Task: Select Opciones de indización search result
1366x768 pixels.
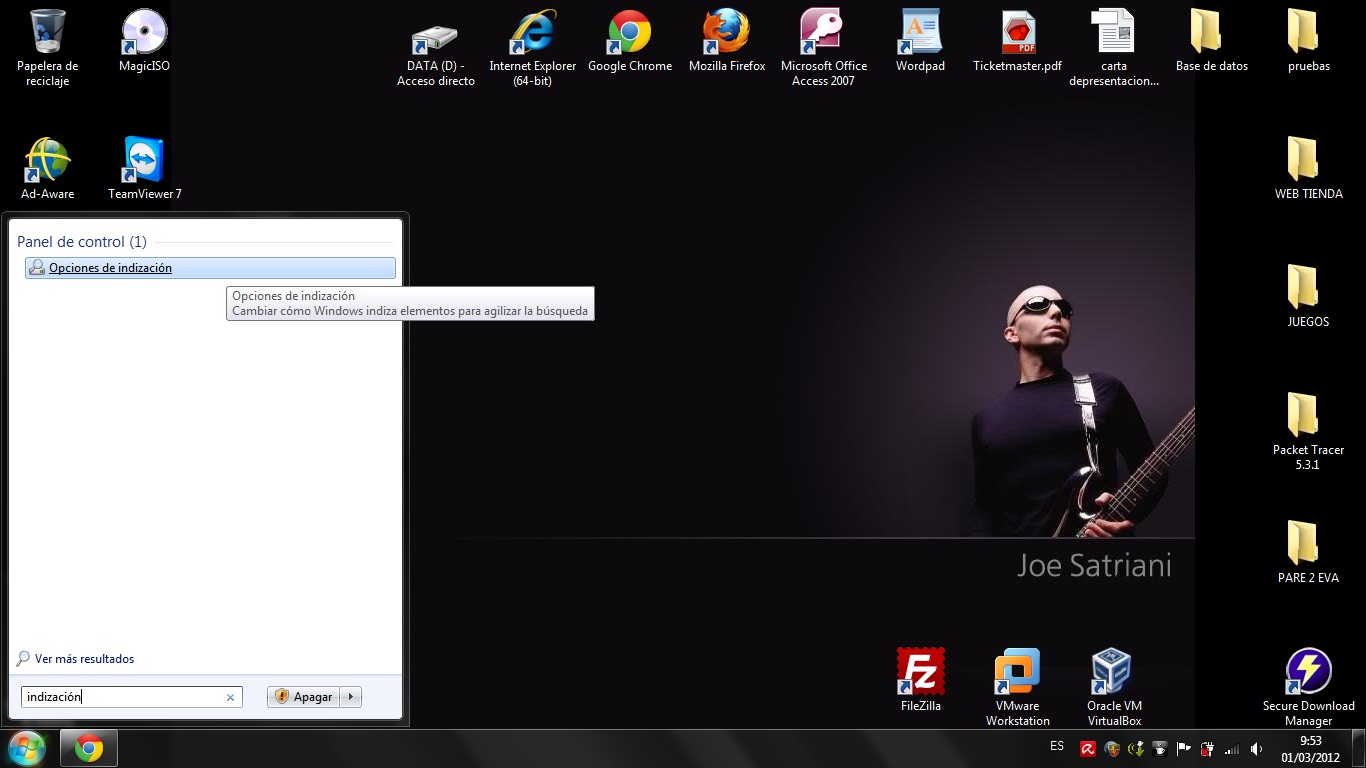Action: click(110, 268)
